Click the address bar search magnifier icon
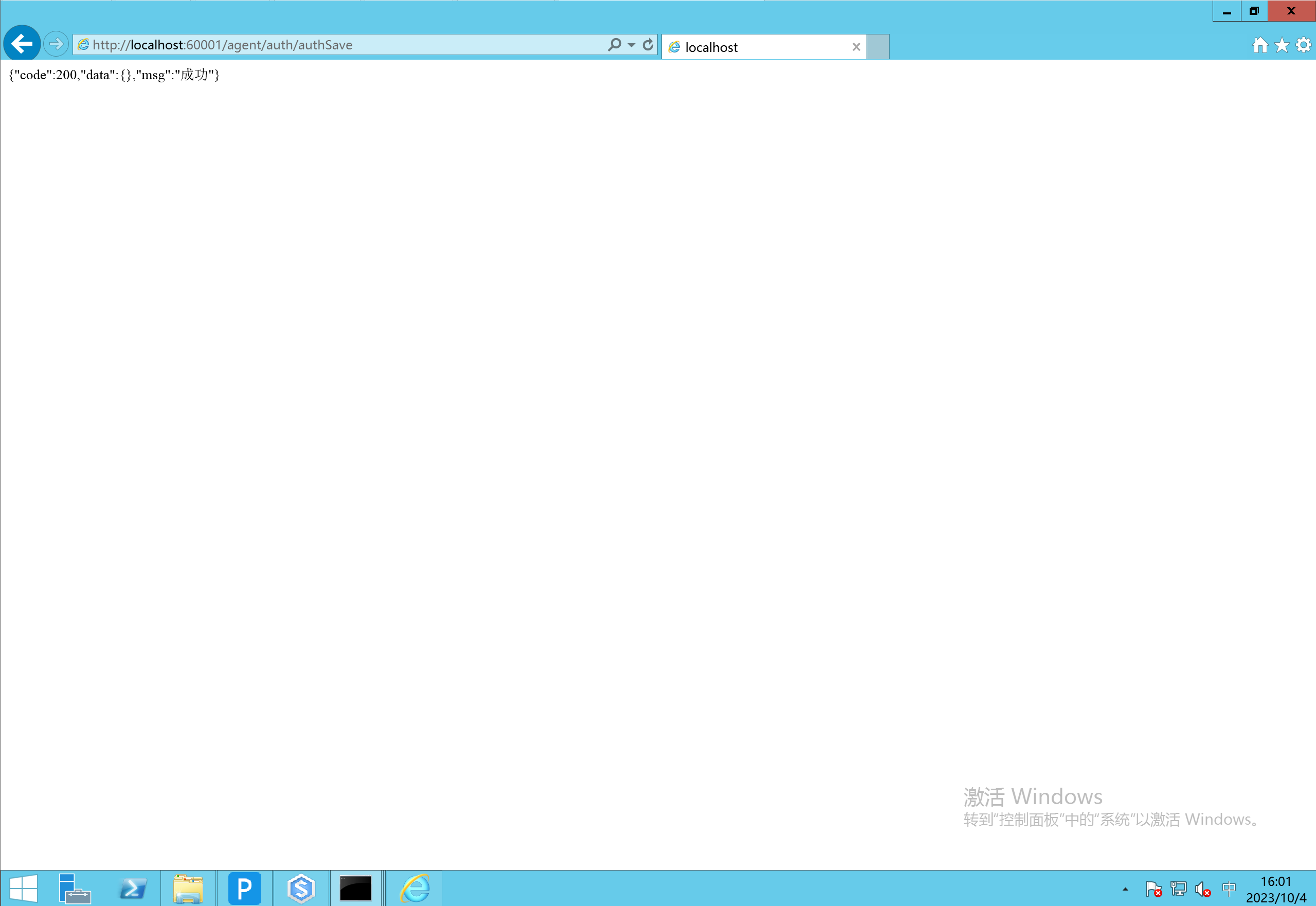 (614, 44)
